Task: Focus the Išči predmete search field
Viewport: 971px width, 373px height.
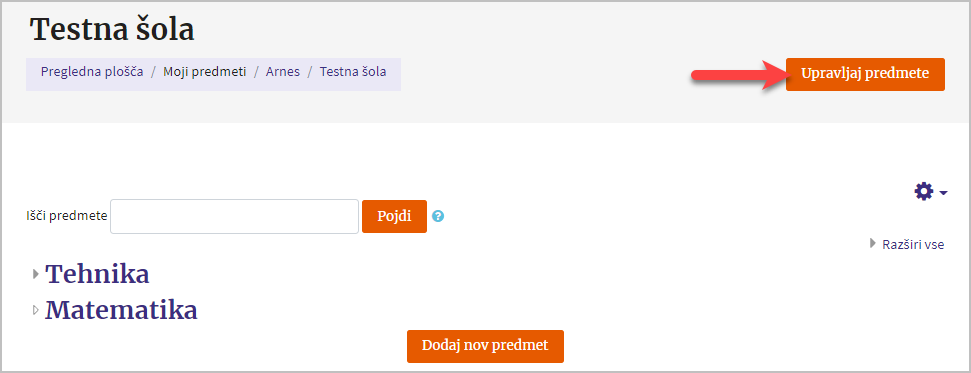Action: point(235,216)
